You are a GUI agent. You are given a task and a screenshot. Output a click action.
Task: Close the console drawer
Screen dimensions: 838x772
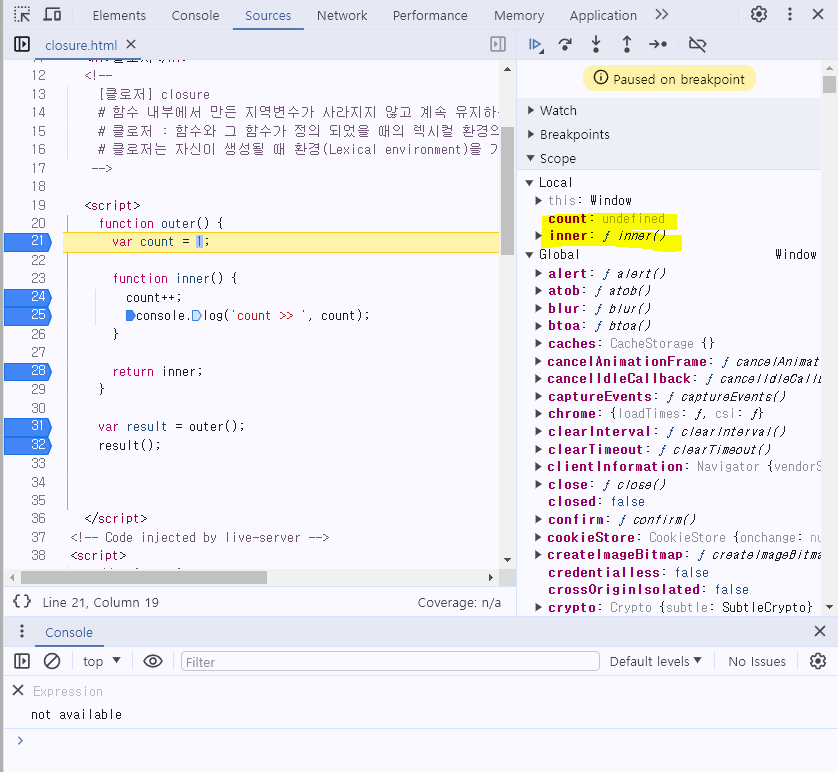(x=819, y=631)
